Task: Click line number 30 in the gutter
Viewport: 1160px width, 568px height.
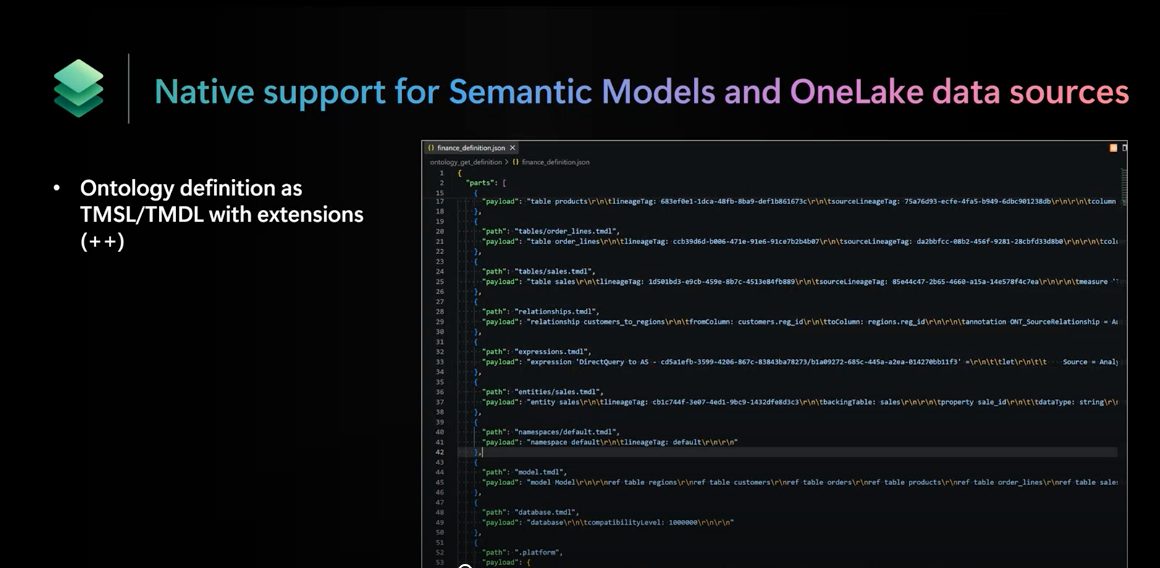Action: point(440,331)
